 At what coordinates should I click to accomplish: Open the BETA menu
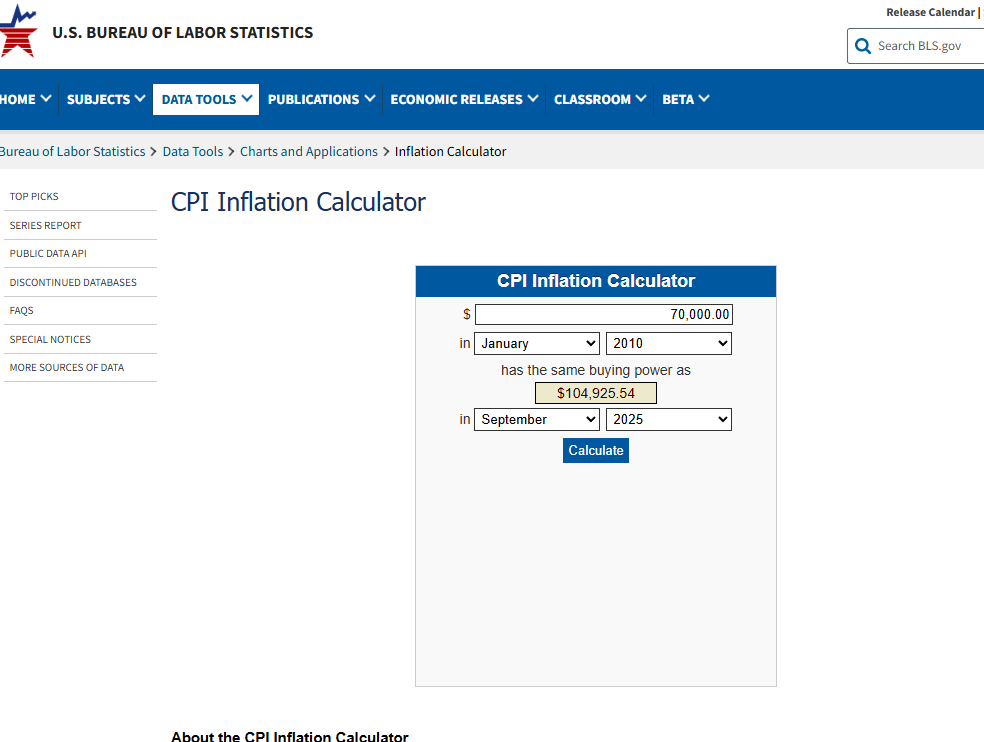click(685, 99)
